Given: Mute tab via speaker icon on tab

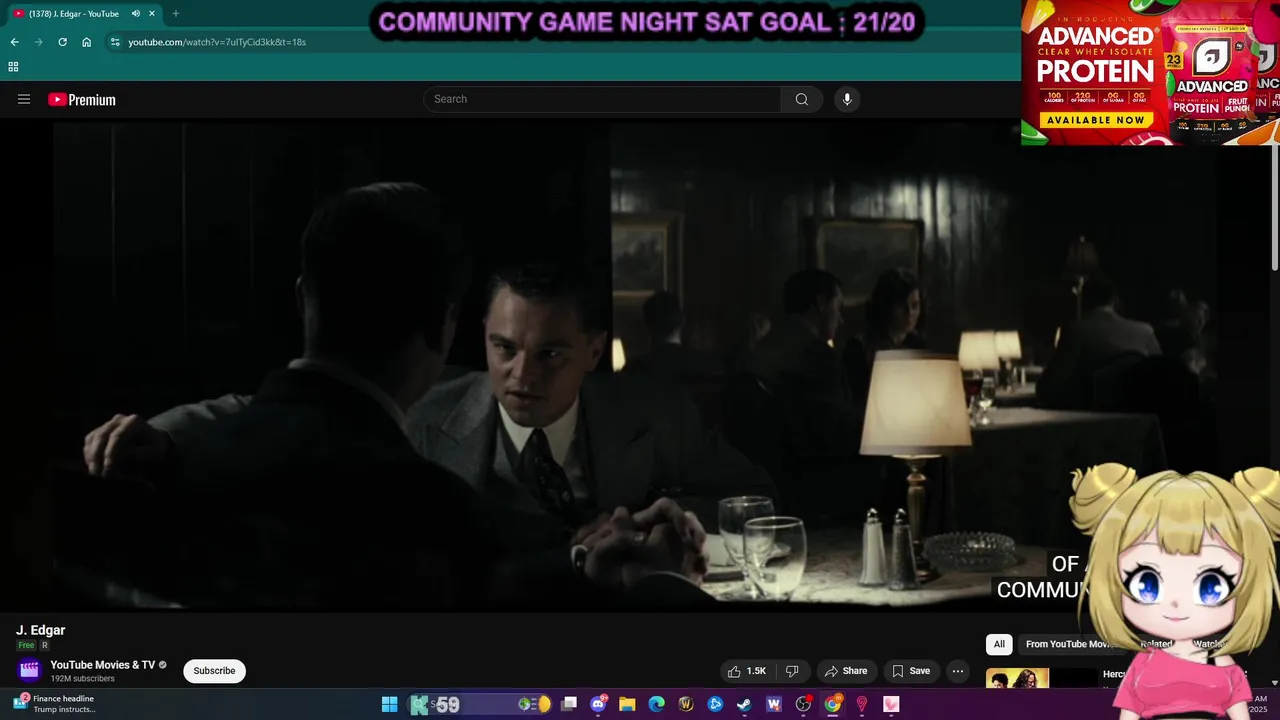Looking at the screenshot, I should [x=136, y=14].
